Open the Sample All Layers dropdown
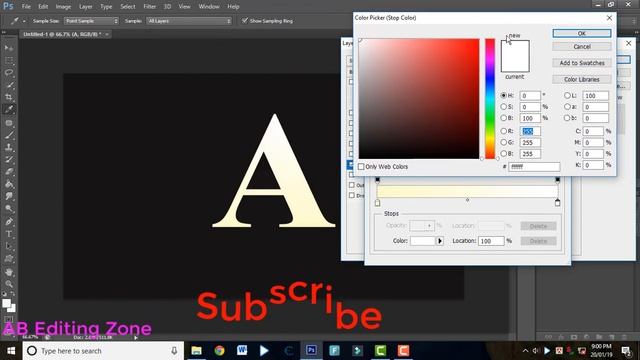Screen dimensions: 640x360 pos(189,21)
